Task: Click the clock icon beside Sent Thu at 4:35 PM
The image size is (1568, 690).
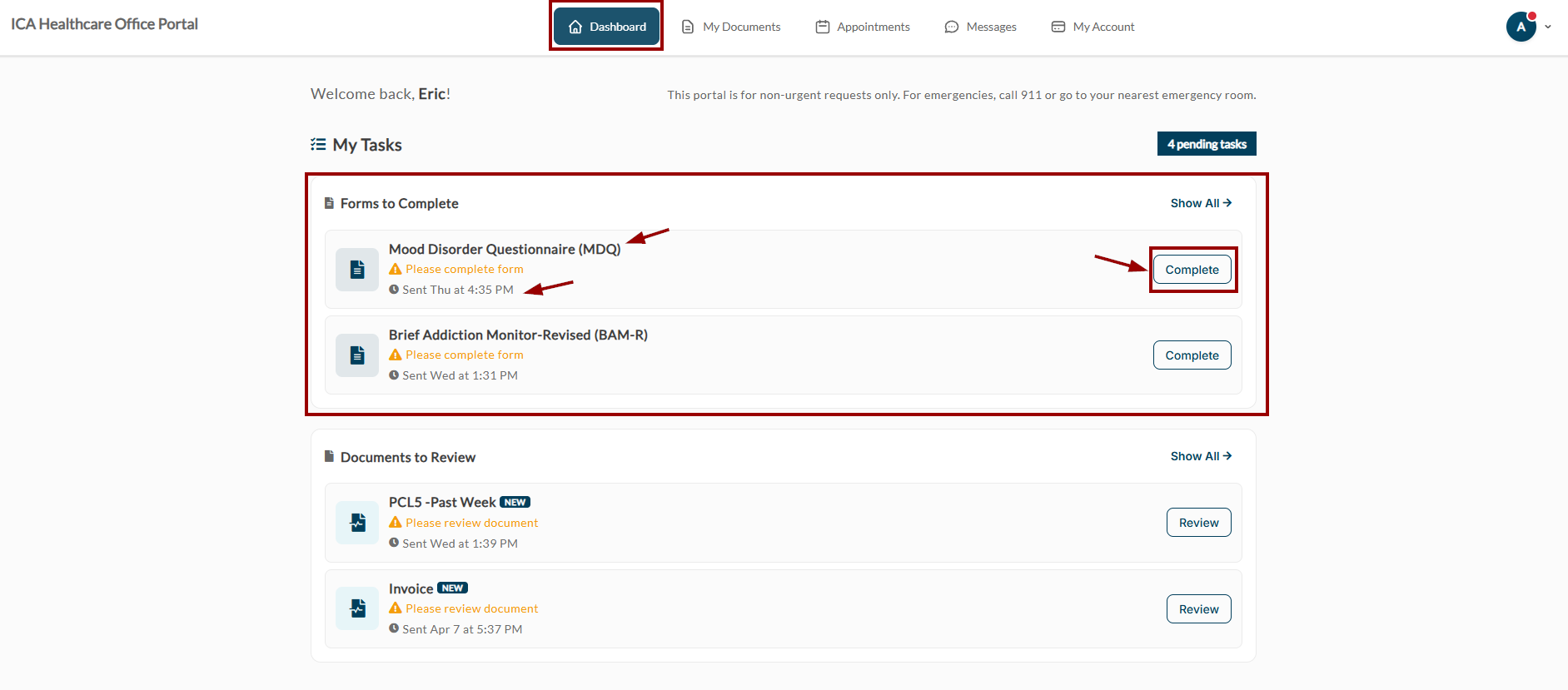Action: point(394,290)
